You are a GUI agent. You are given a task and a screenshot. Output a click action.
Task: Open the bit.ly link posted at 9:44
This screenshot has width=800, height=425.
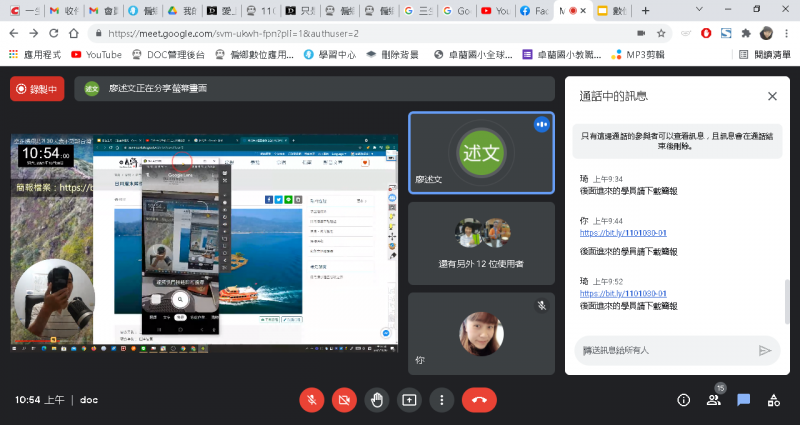(623, 233)
